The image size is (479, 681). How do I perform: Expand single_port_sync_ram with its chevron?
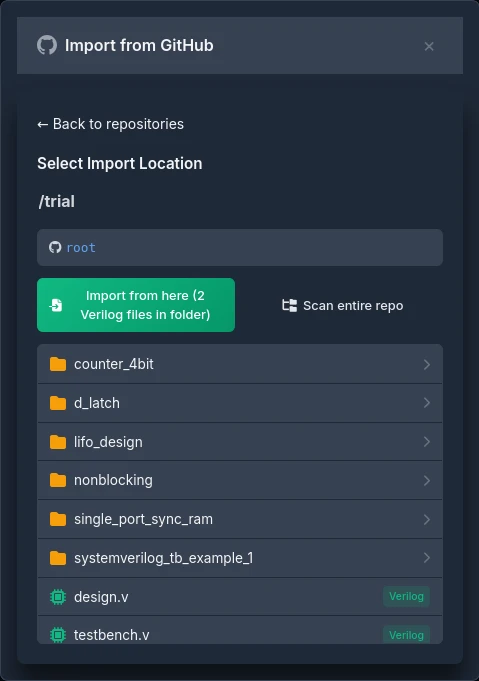pyautogui.click(x=426, y=519)
